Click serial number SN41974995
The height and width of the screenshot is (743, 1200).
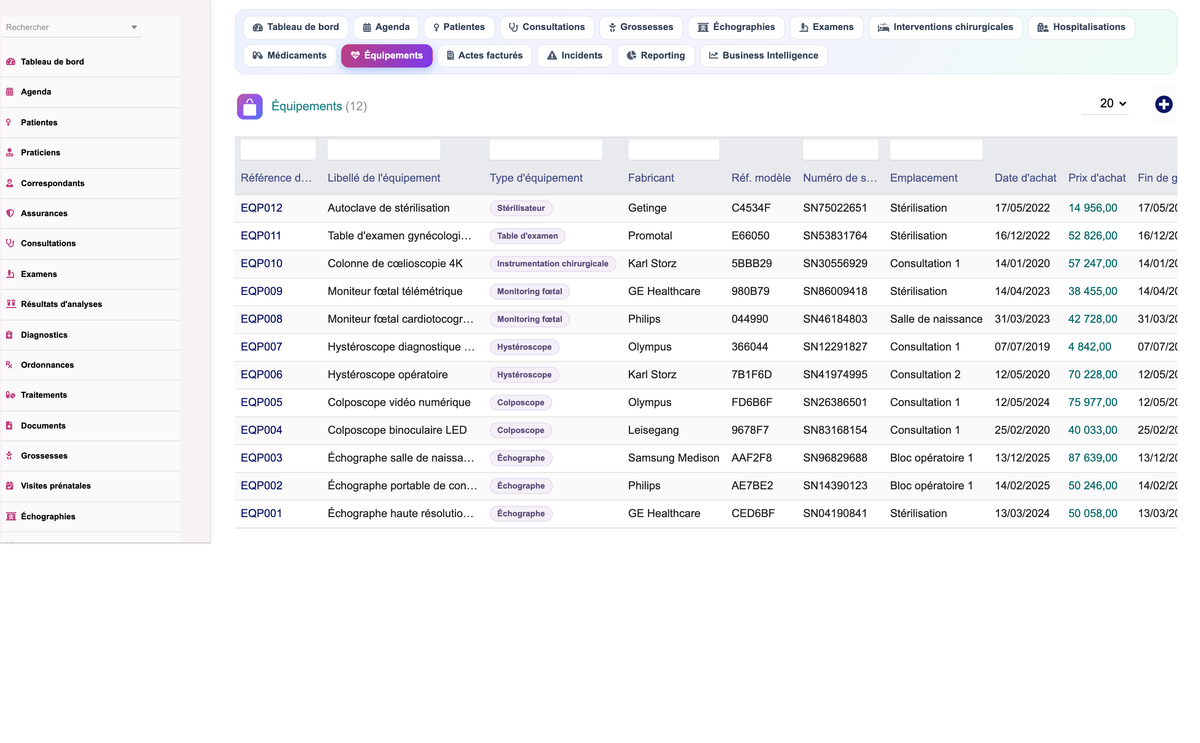tap(835, 375)
